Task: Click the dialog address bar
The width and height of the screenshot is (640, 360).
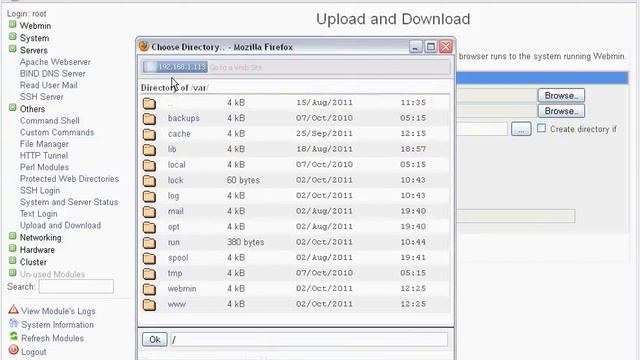Action: pos(296,67)
